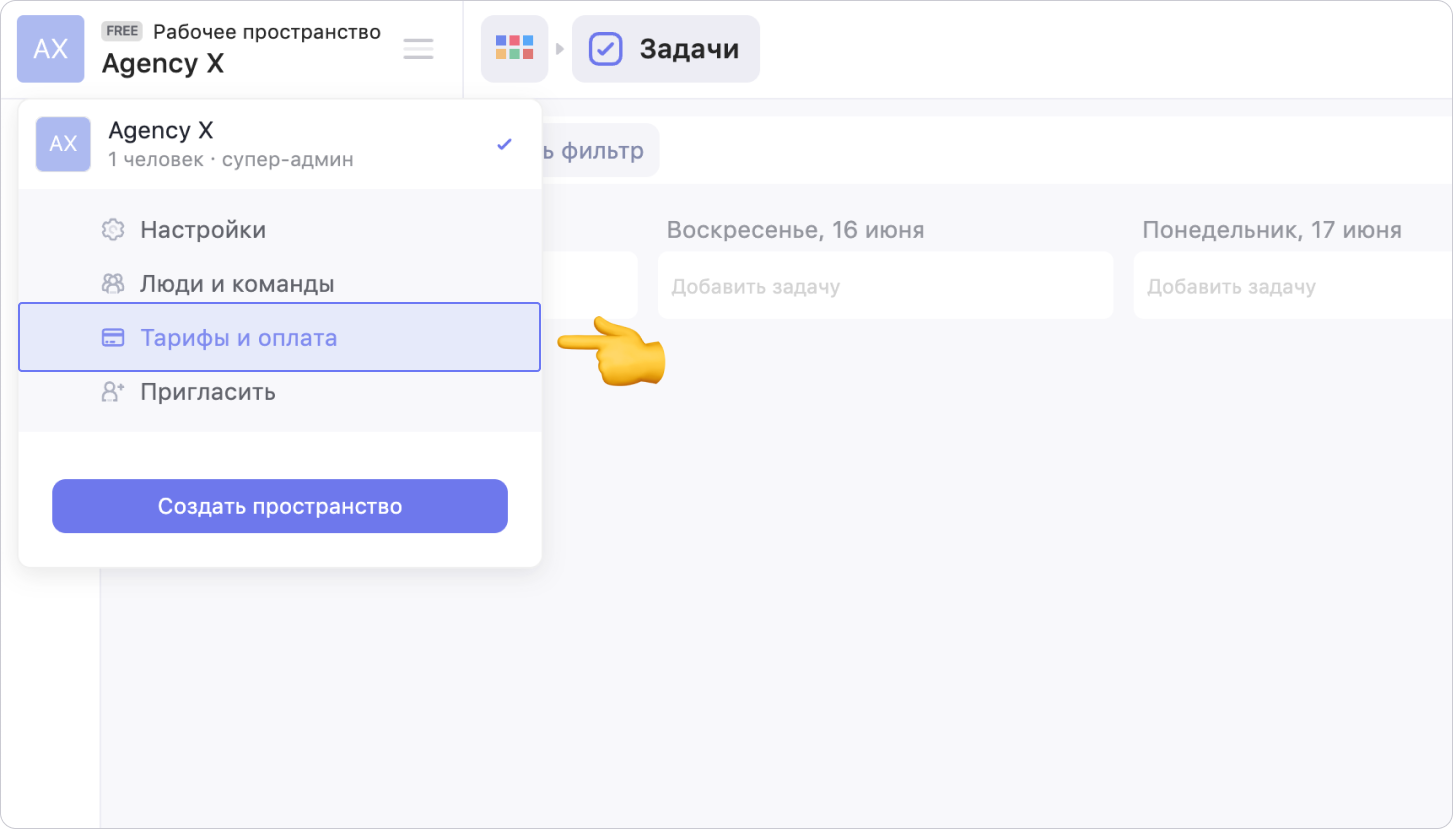Open the Рабочее пространство Agency X switcher

(240, 49)
